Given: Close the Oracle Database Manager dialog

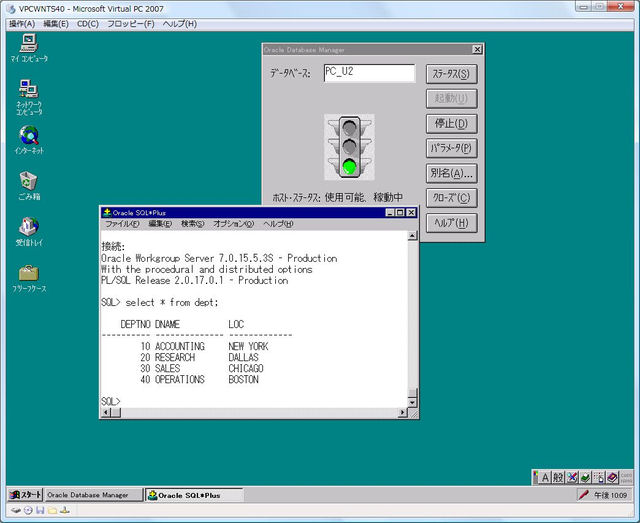Looking at the screenshot, I should pyautogui.click(x=477, y=49).
